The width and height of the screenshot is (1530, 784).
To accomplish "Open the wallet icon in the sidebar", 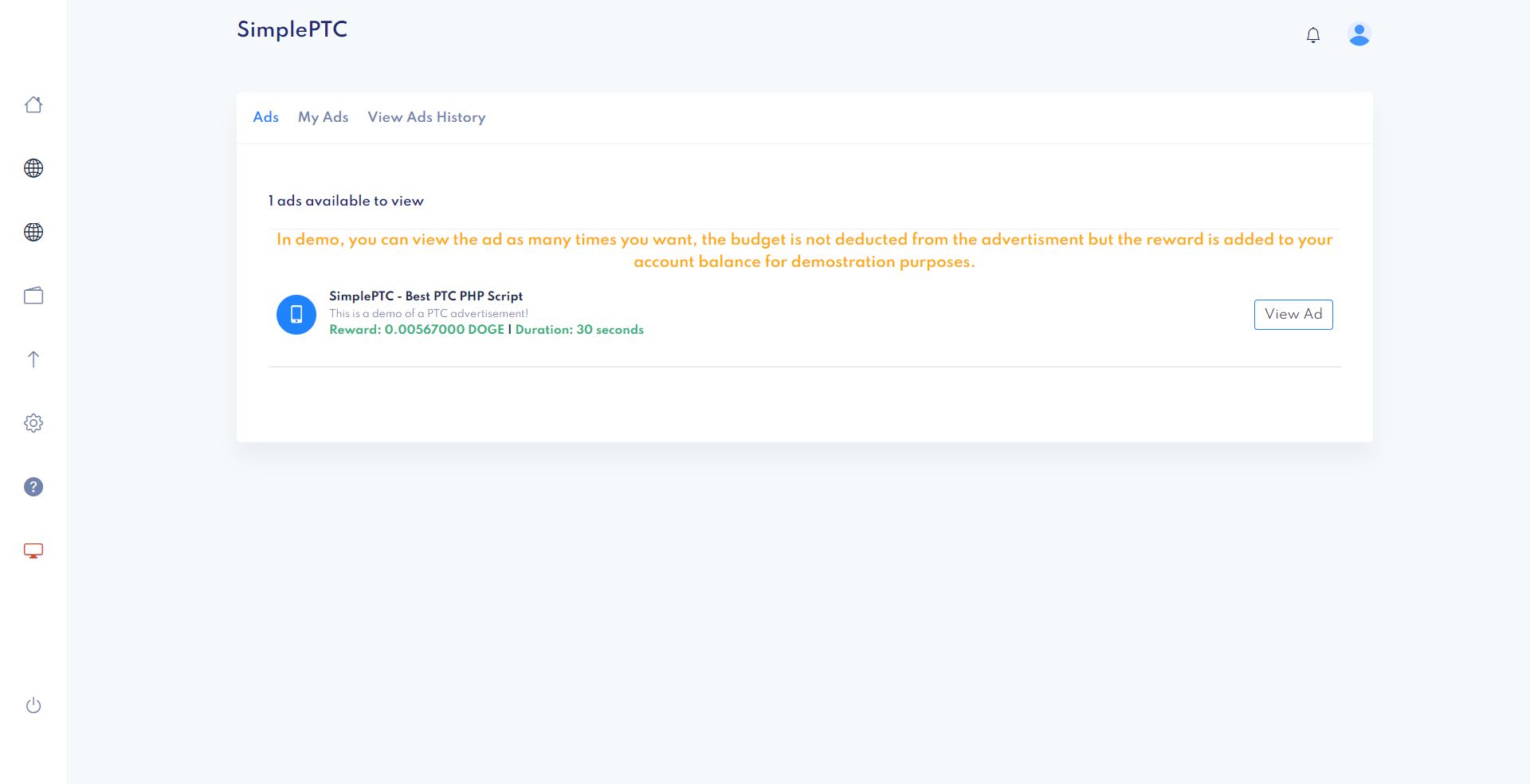I will [x=33, y=296].
